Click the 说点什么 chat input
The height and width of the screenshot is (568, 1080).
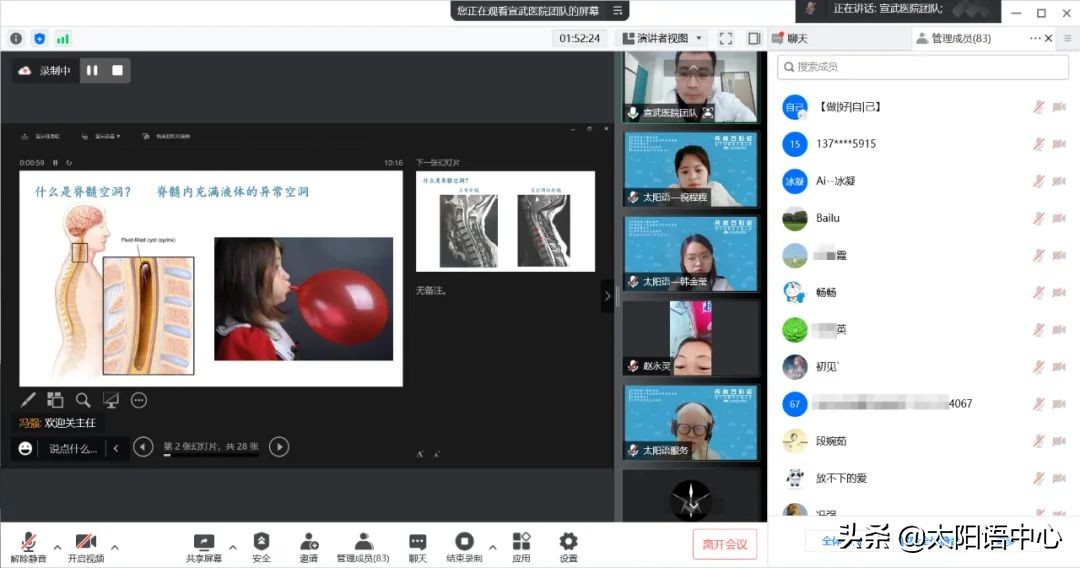coord(72,449)
